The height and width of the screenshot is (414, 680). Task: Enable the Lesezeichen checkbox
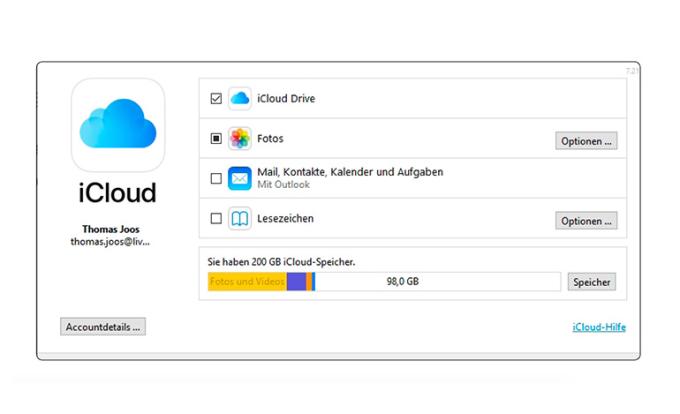coord(216,218)
